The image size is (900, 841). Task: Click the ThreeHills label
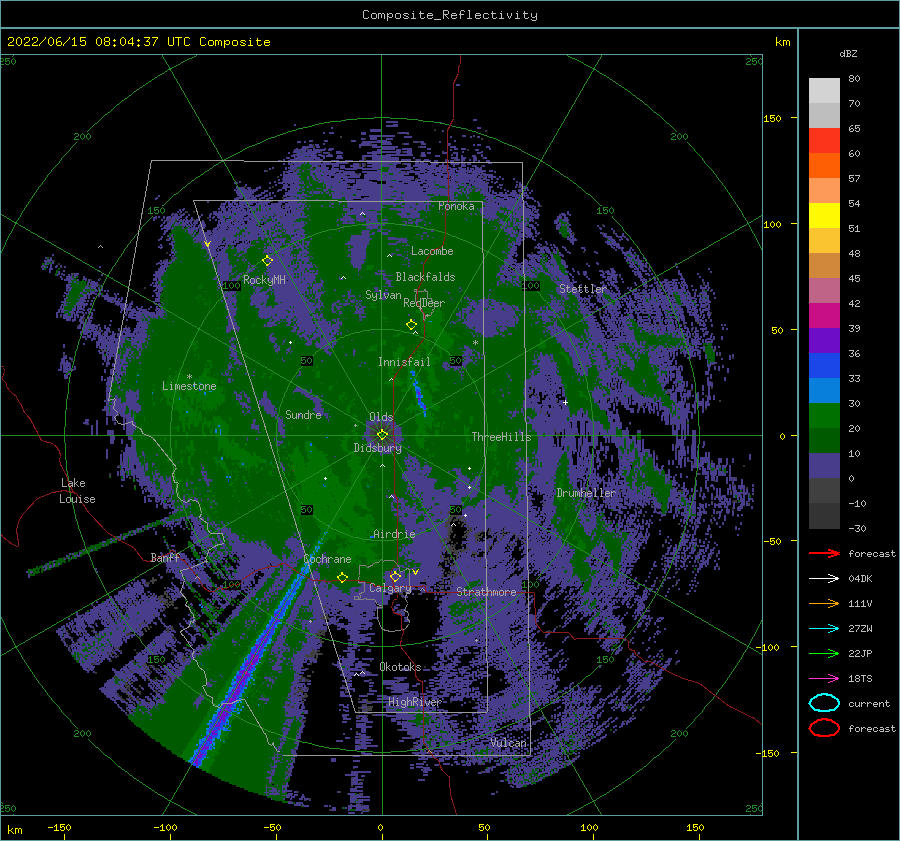tap(501, 437)
